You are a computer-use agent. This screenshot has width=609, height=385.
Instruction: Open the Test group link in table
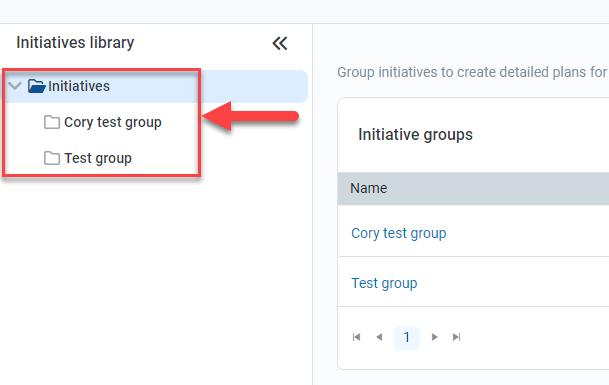384,283
